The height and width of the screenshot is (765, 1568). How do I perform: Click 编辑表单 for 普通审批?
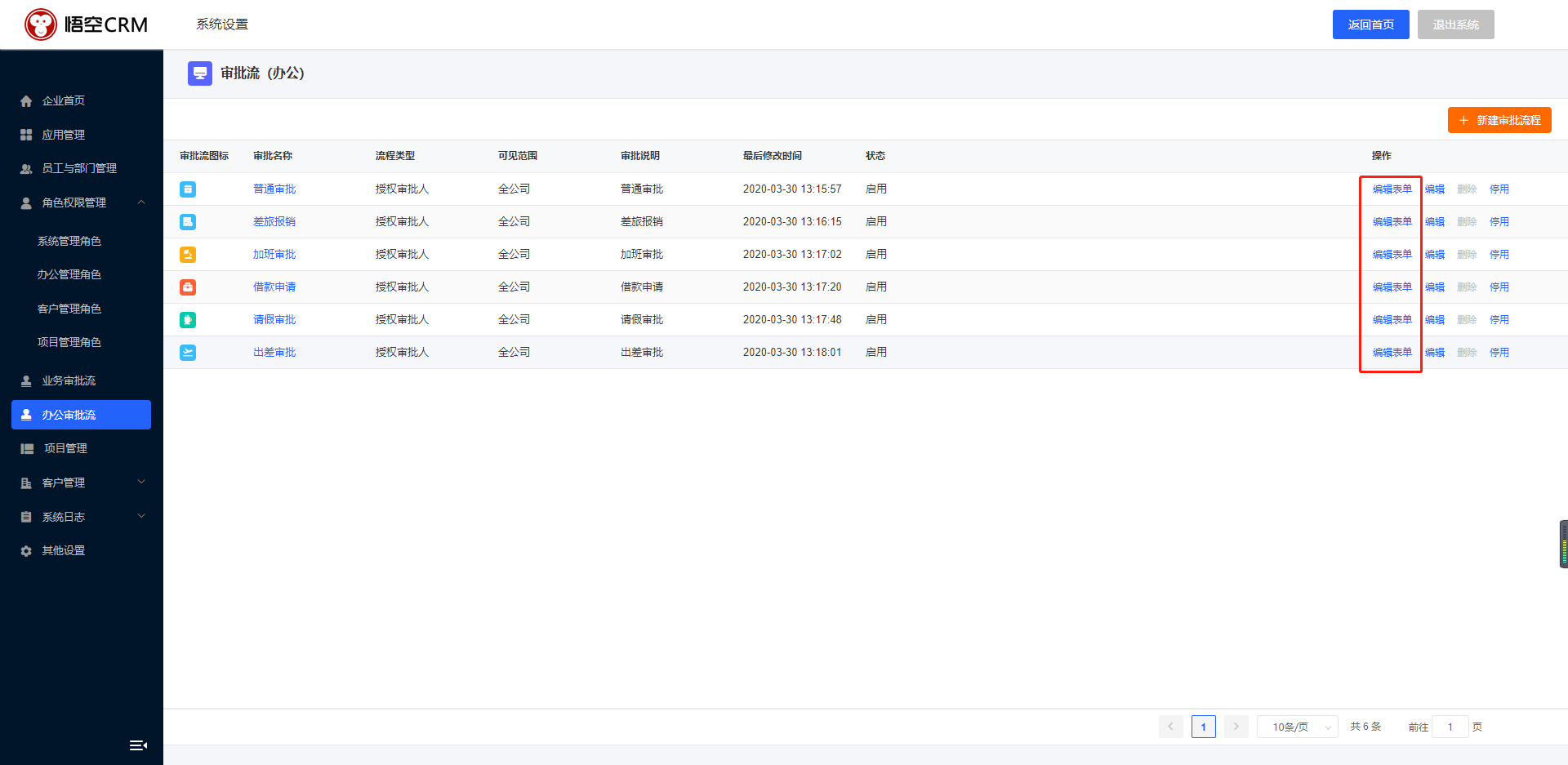tap(1392, 189)
